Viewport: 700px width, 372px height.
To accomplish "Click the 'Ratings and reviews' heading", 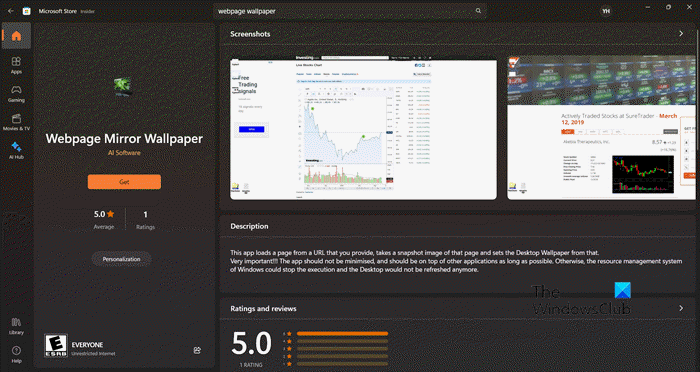I will coord(263,309).
